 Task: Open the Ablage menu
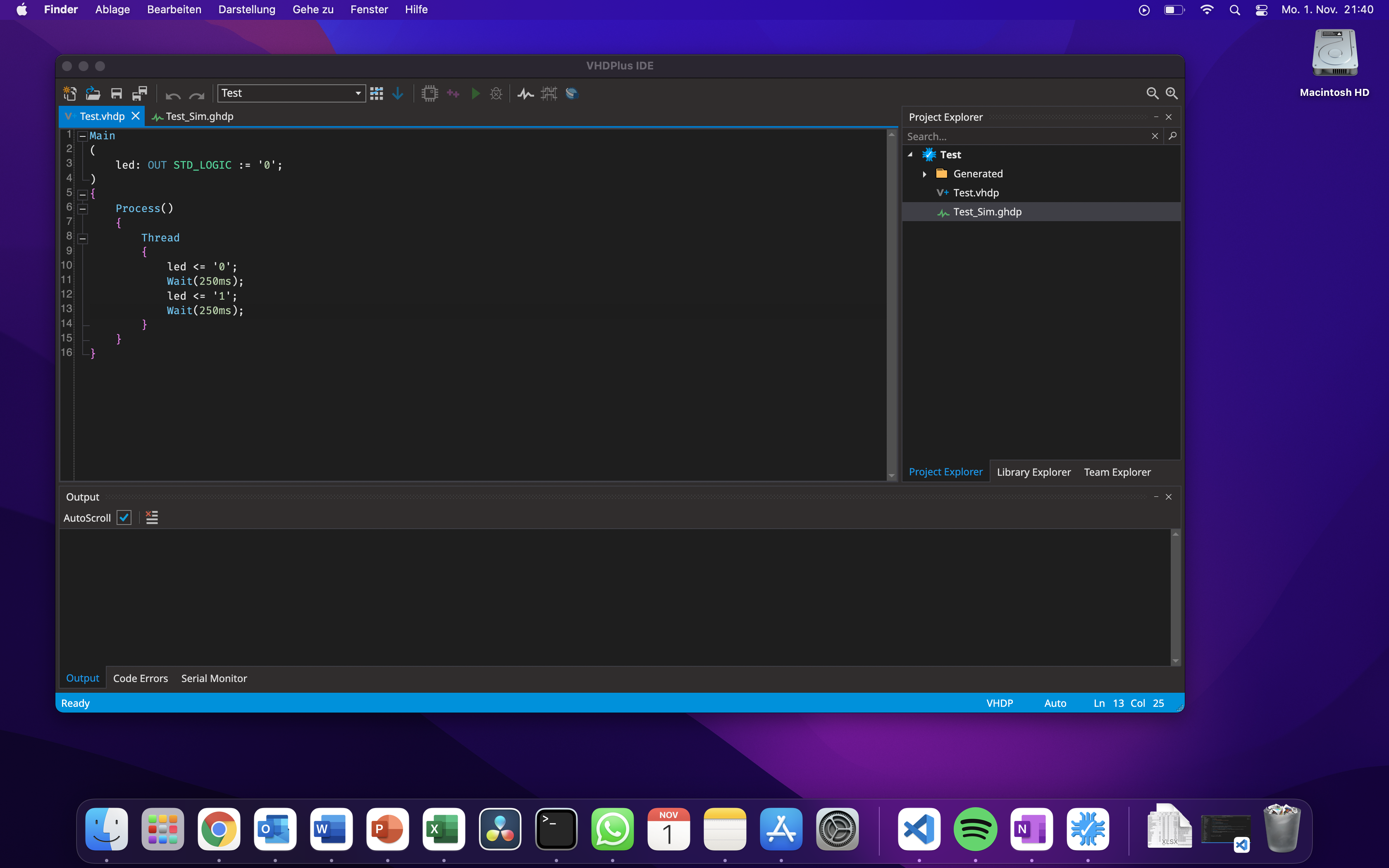tap(112, 10)
